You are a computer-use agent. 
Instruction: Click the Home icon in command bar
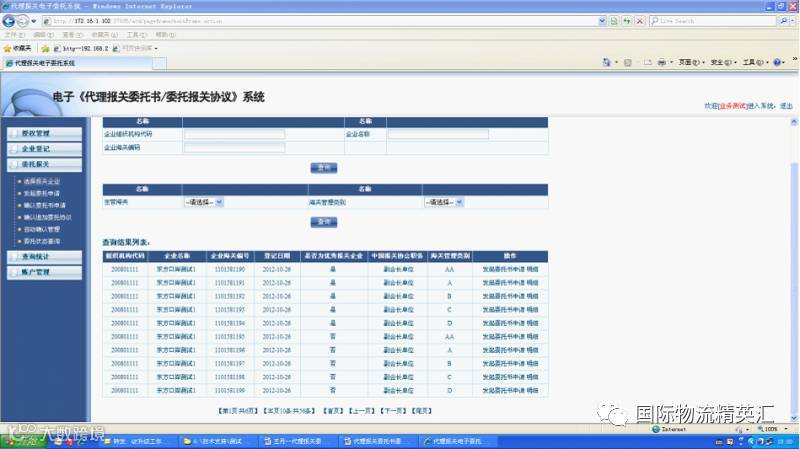point(607,62)
